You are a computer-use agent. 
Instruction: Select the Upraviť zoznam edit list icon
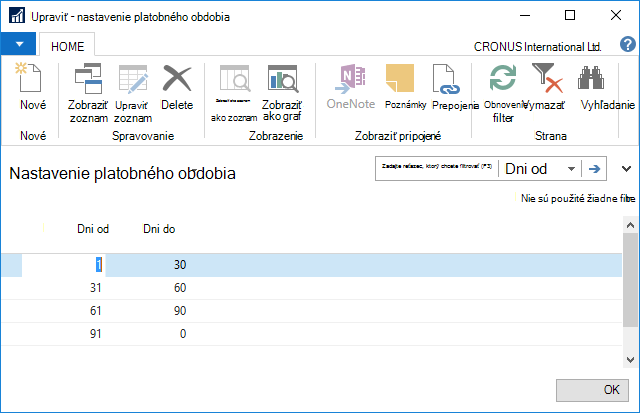(133, 78)
